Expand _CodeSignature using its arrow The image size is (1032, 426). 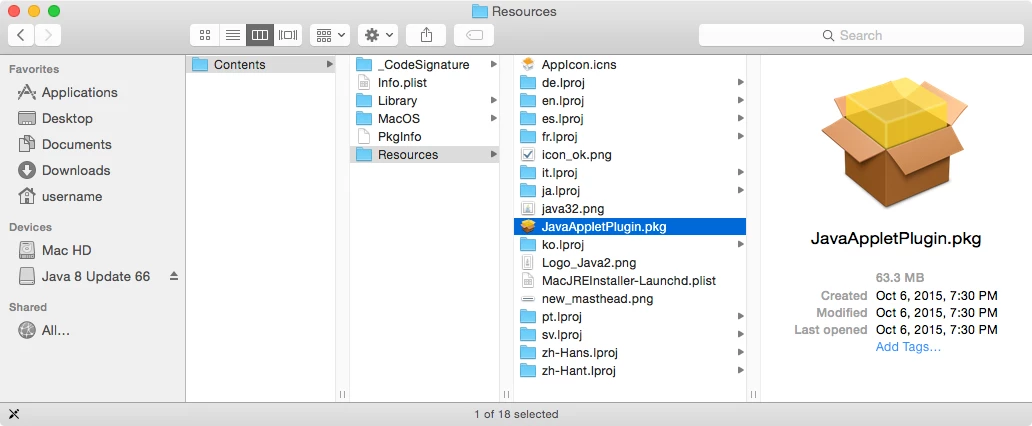tap(494, 65)
